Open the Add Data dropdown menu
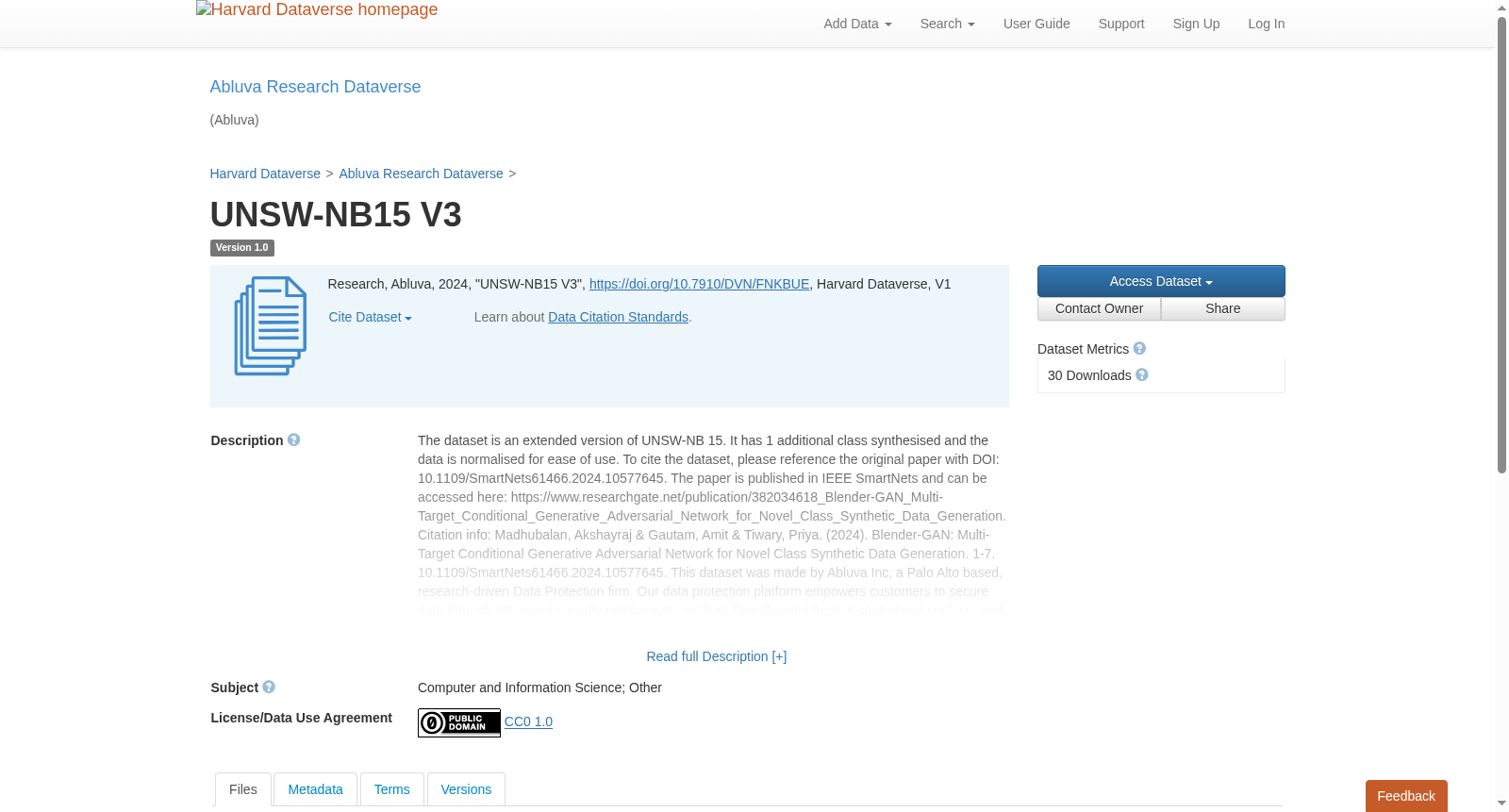The image size is (1509, 812). (x=857, y=24)
